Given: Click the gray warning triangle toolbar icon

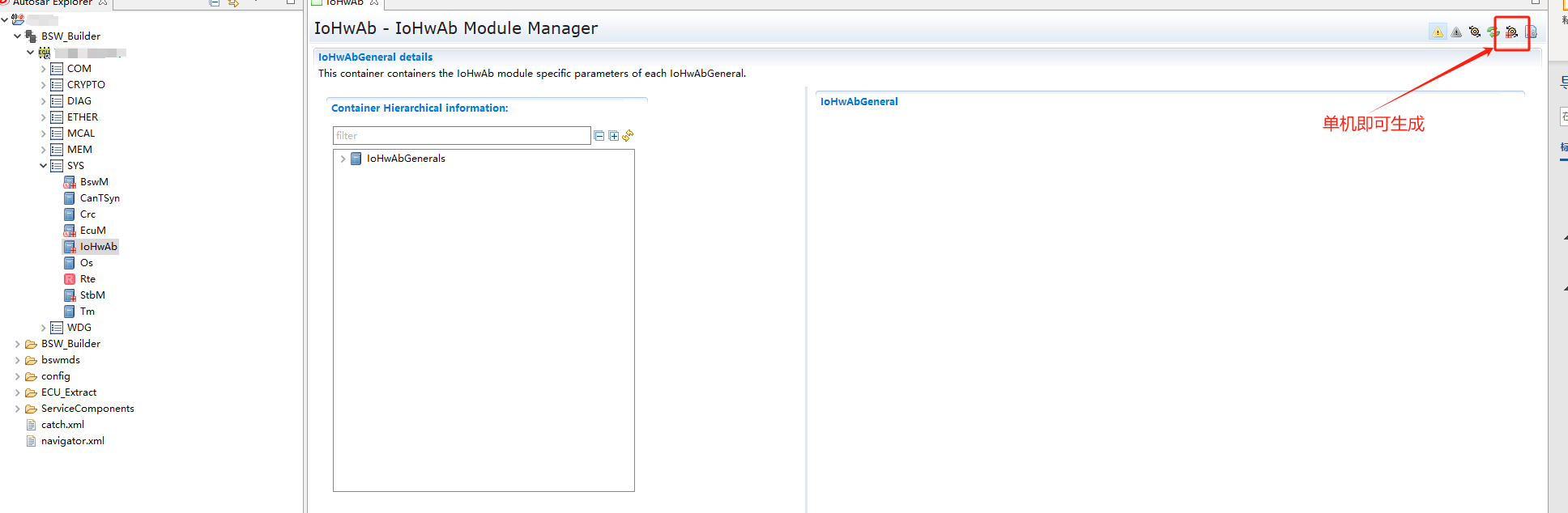Looking at the screenshot, I should [1456, 32].
